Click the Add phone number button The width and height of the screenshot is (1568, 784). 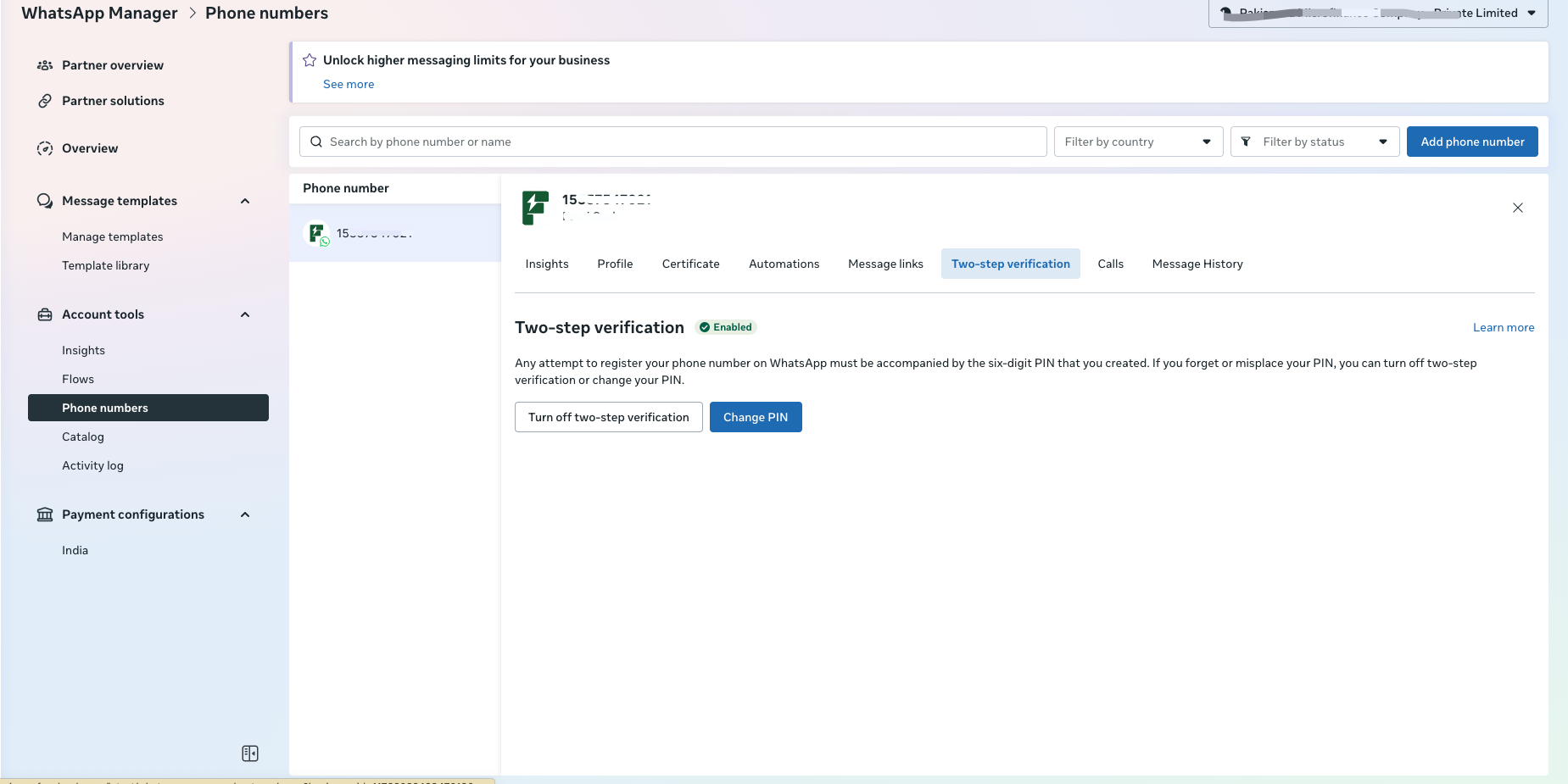pyautogui.click(x=1472, y=142)
